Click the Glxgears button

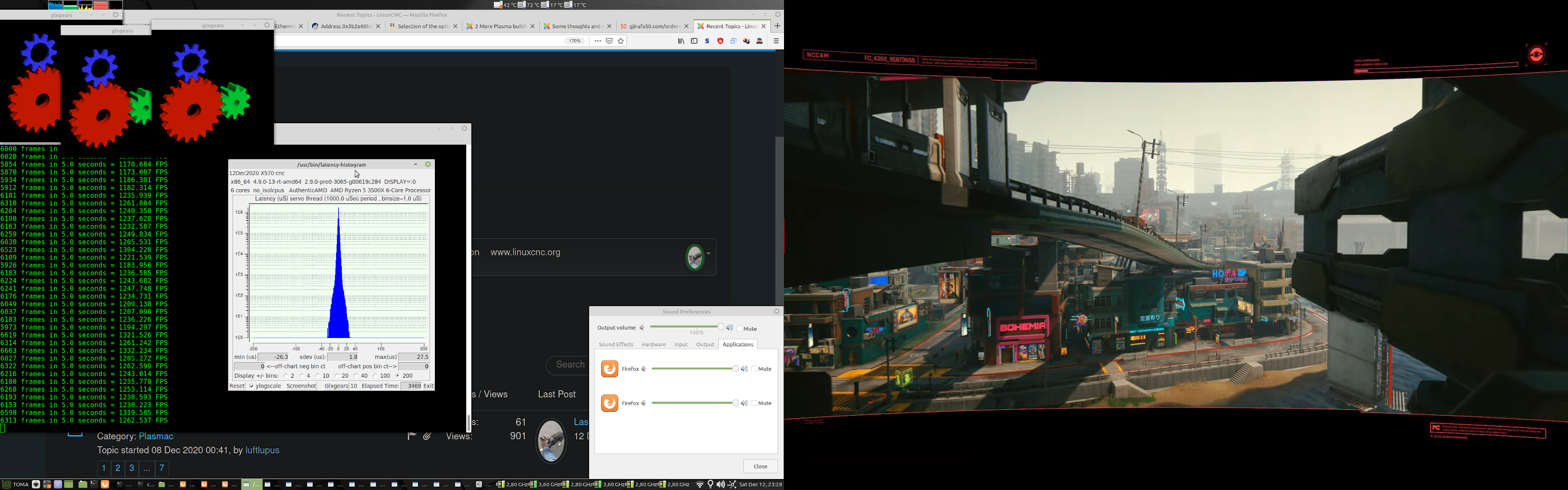(336, 386)
